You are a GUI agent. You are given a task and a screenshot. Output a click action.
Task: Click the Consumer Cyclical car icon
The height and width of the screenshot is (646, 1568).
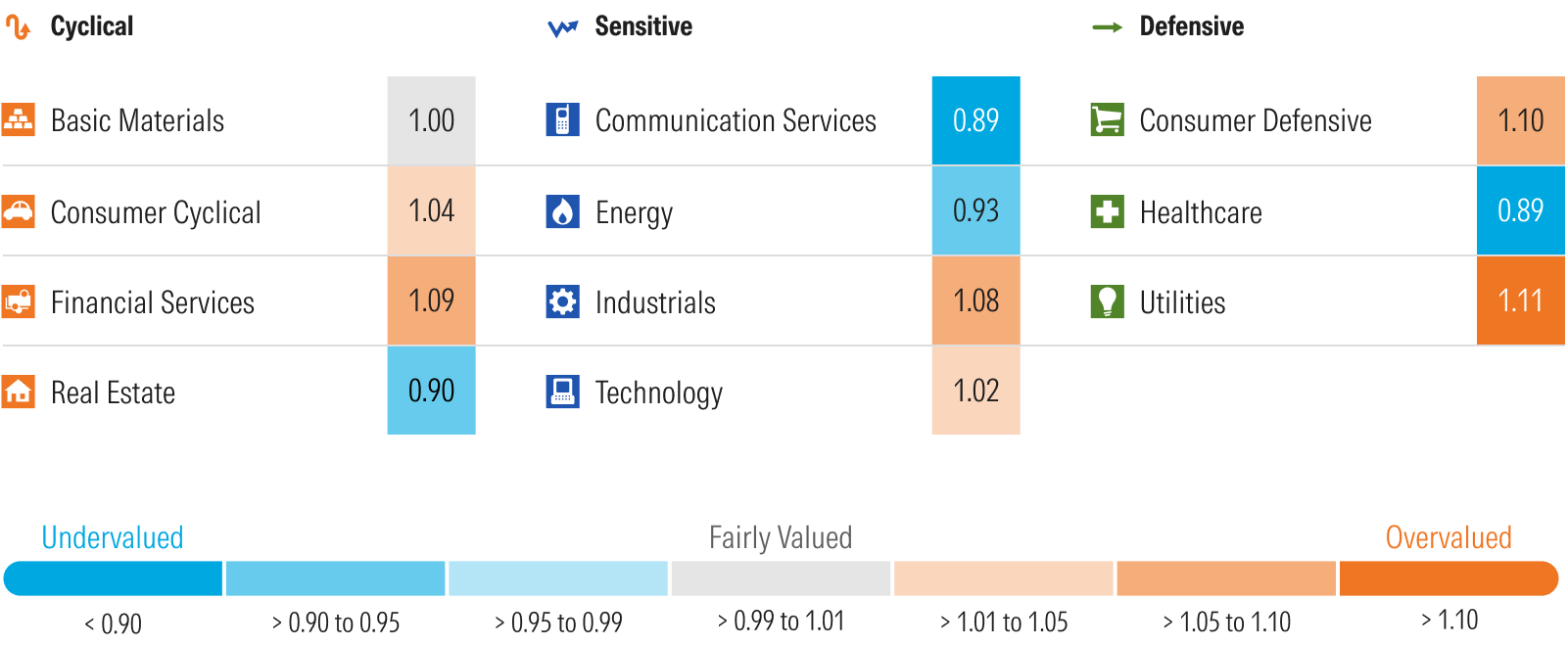click(18, 210)
